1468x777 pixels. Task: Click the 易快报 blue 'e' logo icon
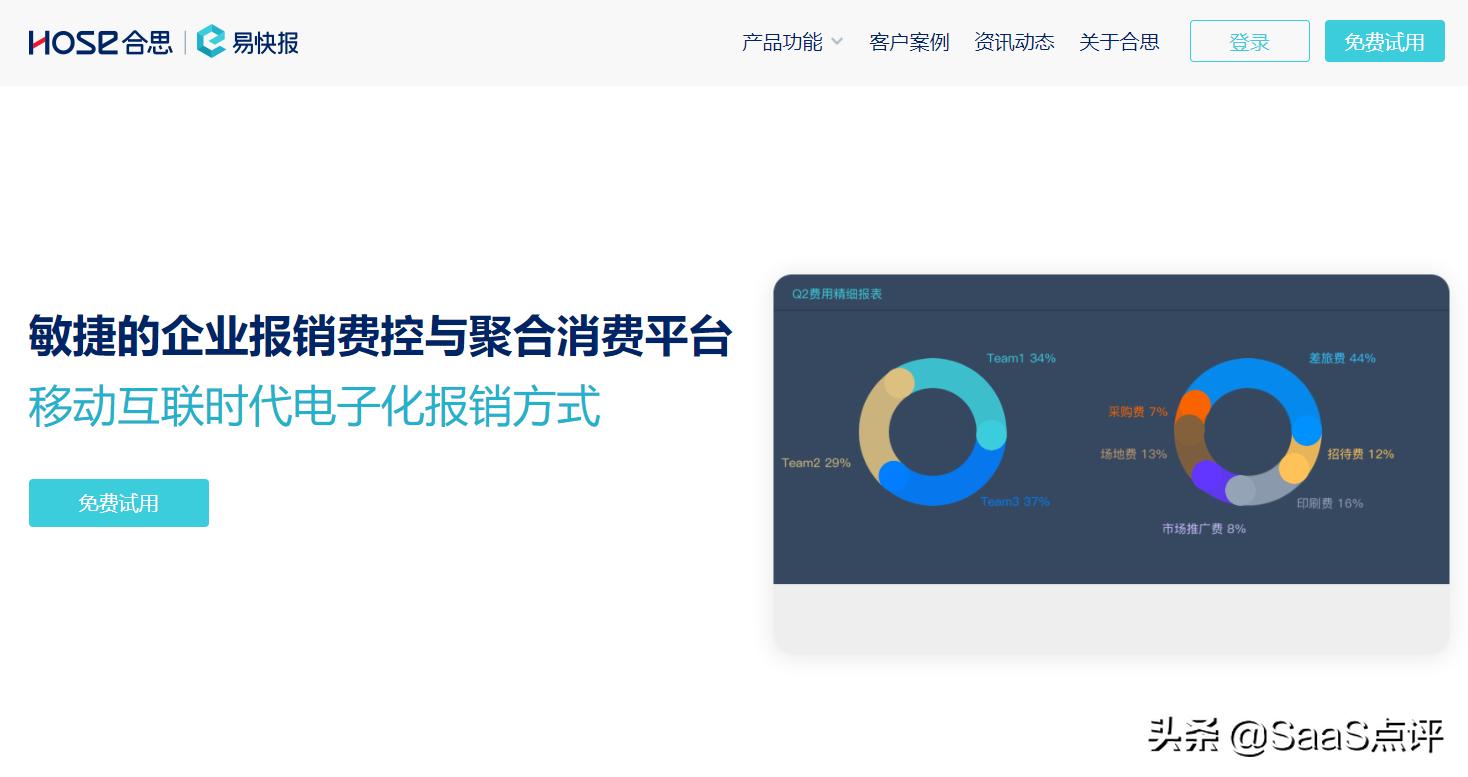click(x=211, y=41)
